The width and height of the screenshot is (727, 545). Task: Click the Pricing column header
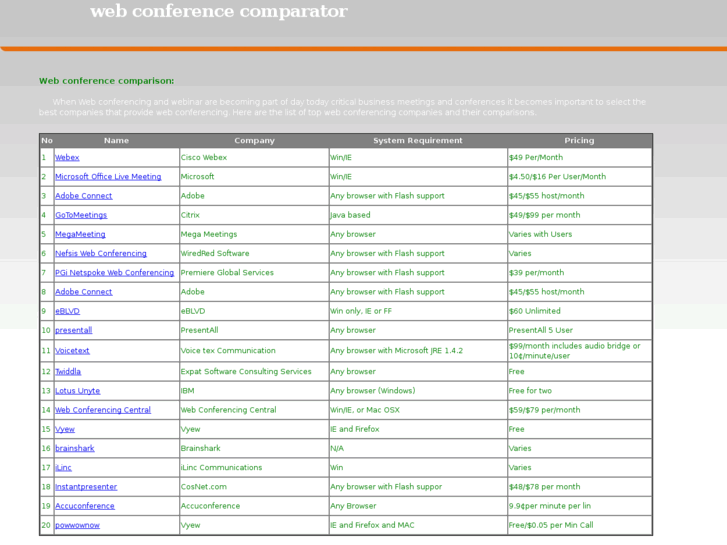pos(579,141)
